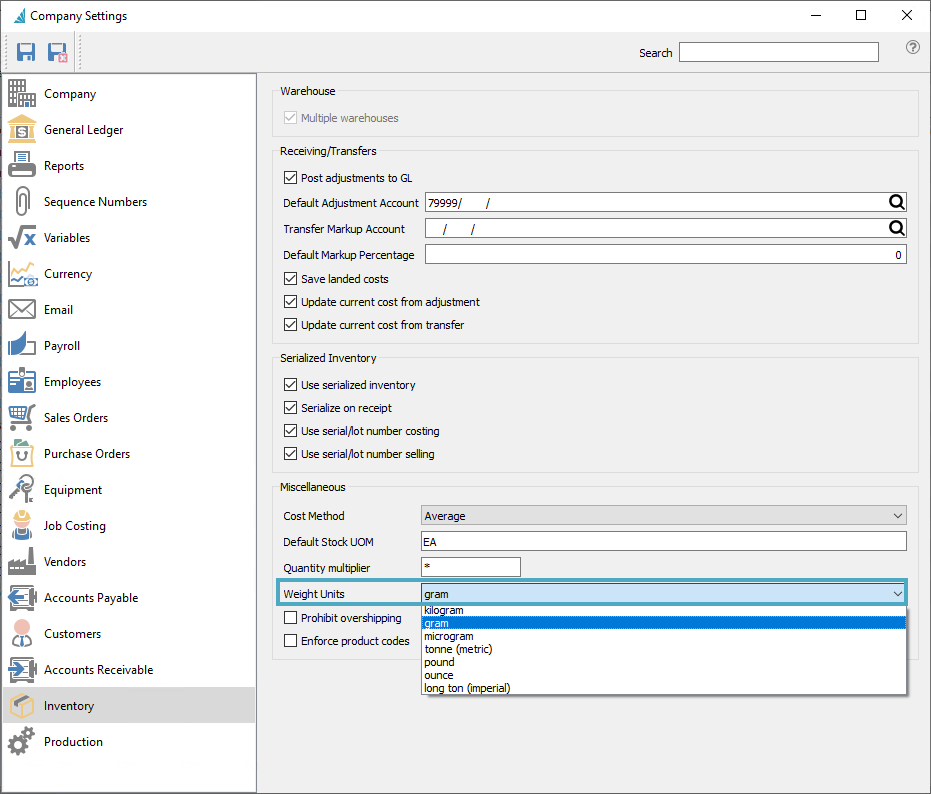Viewport: 931px width, 794px height.
Task: Click the Default Stock UOM field
Action: (x=663, y=542)
